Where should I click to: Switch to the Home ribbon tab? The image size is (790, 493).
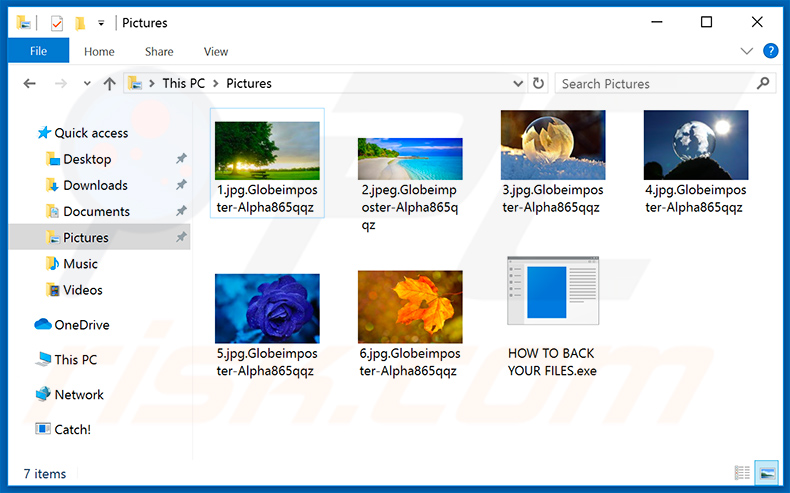tap(99, 51)
